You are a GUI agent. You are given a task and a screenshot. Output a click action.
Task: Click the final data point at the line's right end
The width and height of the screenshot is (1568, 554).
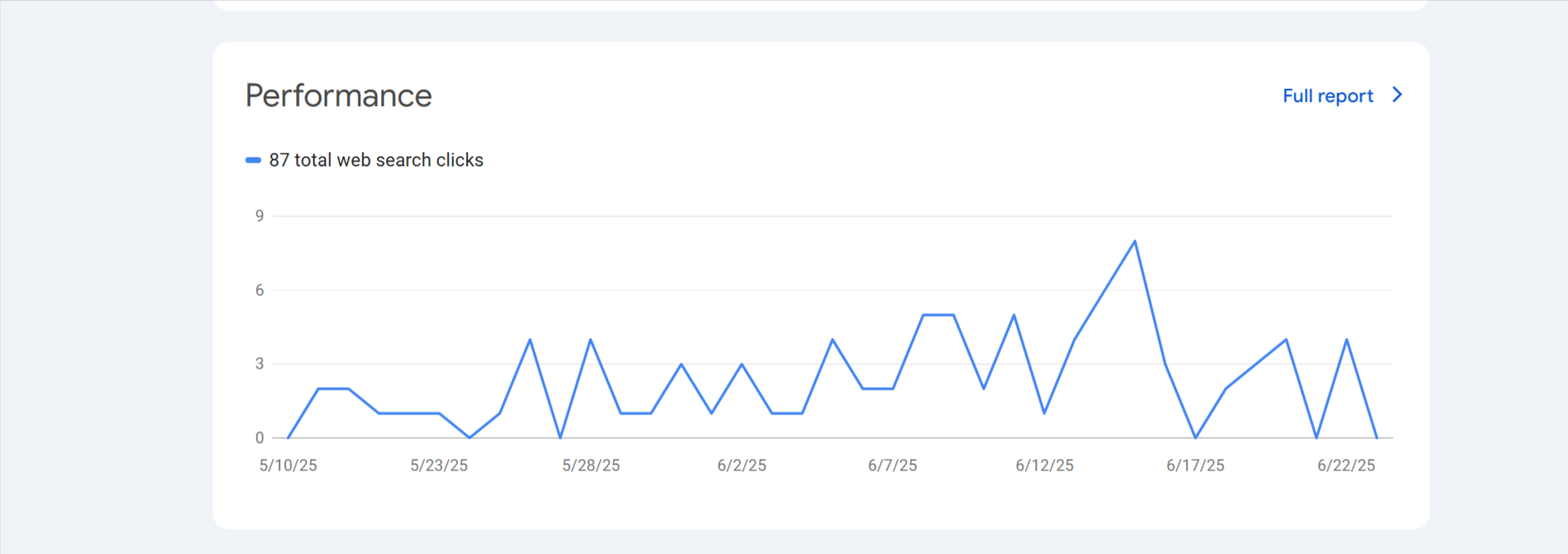coord(1376,437)
